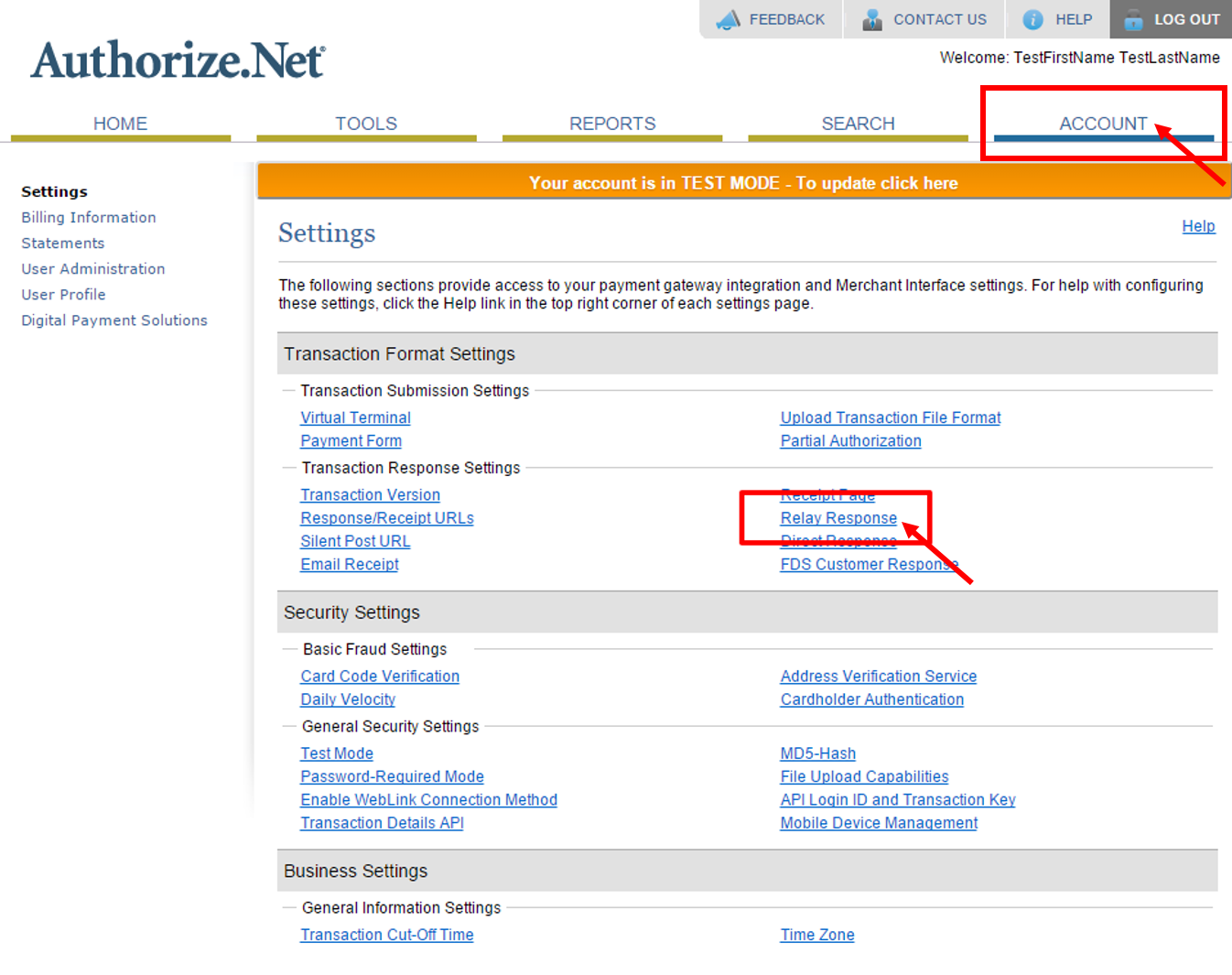Open the Virtual Terminal page
The height and width of the screenshot is (975, 1232).
(355, 417)
